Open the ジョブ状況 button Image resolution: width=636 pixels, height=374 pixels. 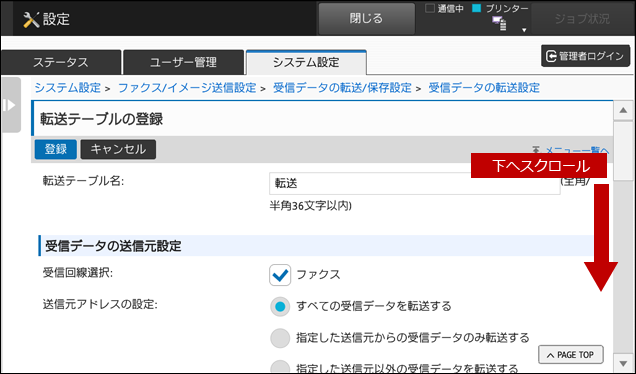pyautogui.click(x=582, y=19)
